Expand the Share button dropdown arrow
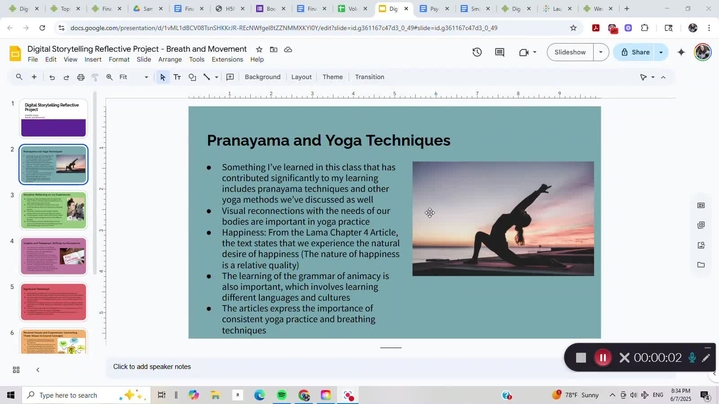 click(x=661, y=52)
